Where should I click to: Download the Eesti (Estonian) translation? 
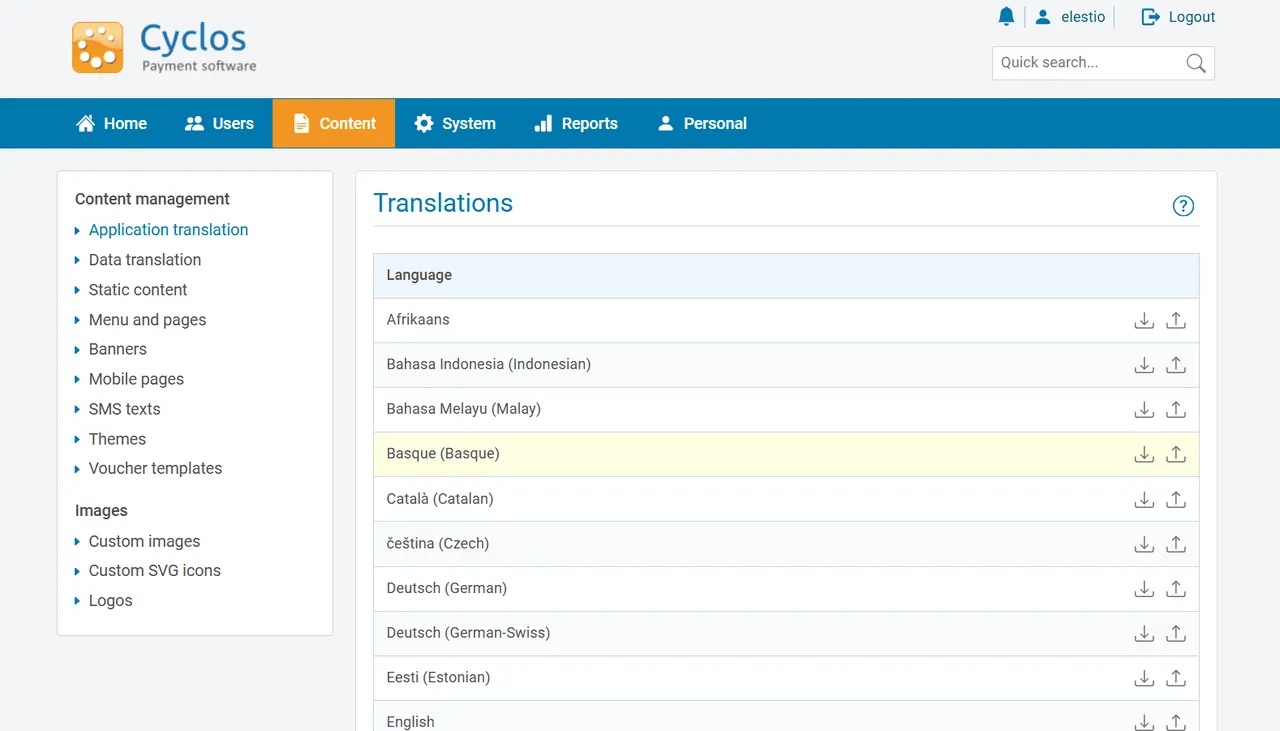point(1144,678)
